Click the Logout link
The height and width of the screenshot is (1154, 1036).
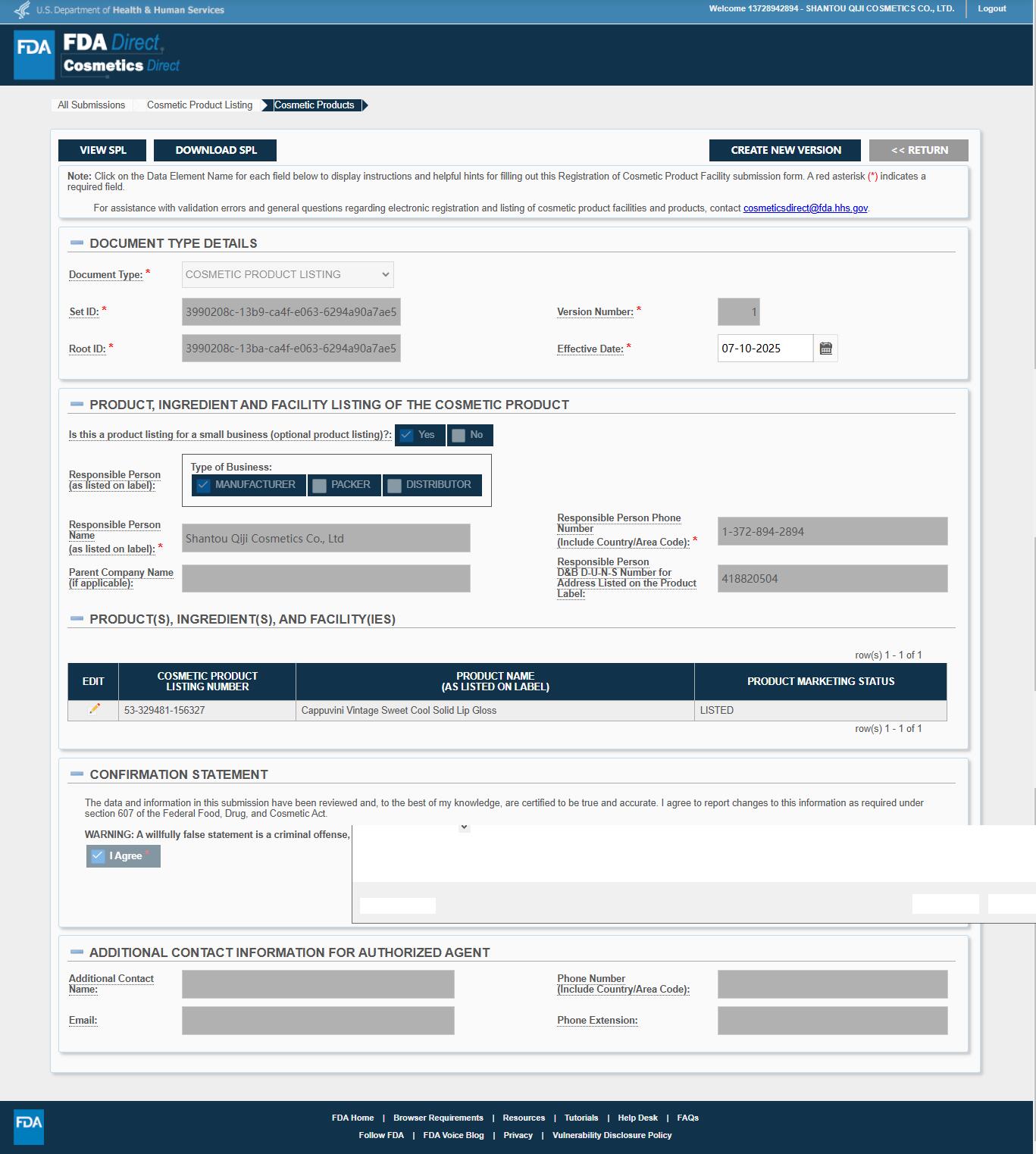tap(991, 9)
